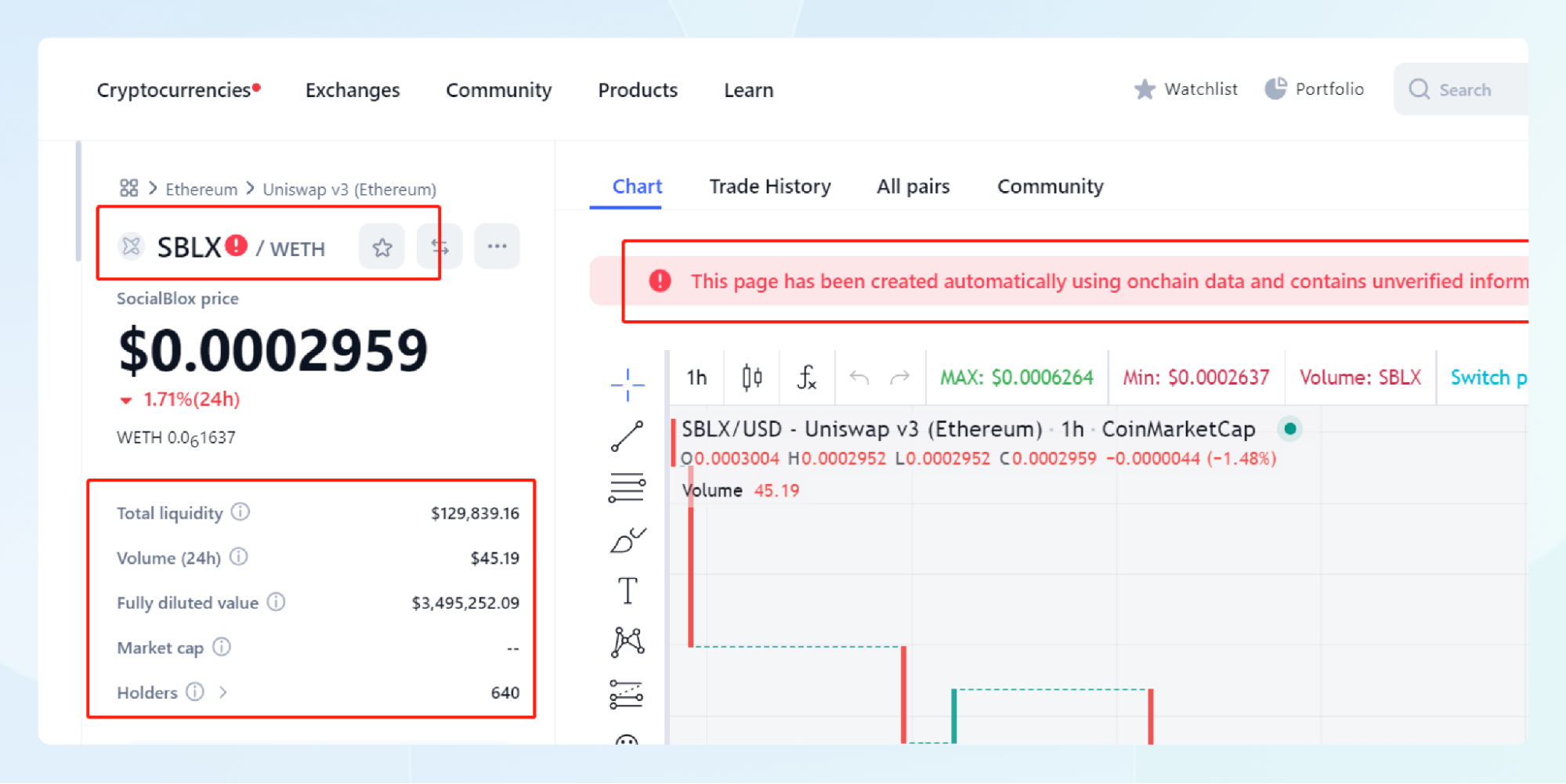
Task: Undo last chart action
Action: (x=859, y=378)
